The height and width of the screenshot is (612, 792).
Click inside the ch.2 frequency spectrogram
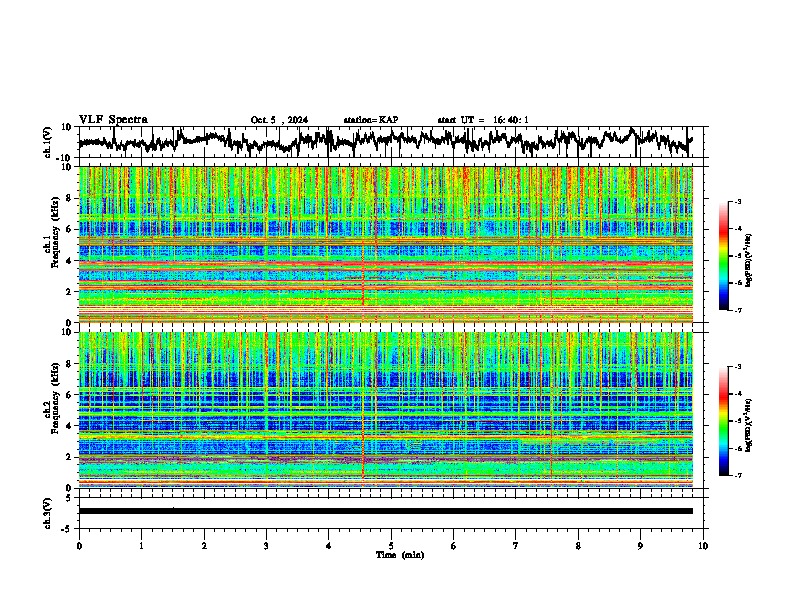(385, 410)
